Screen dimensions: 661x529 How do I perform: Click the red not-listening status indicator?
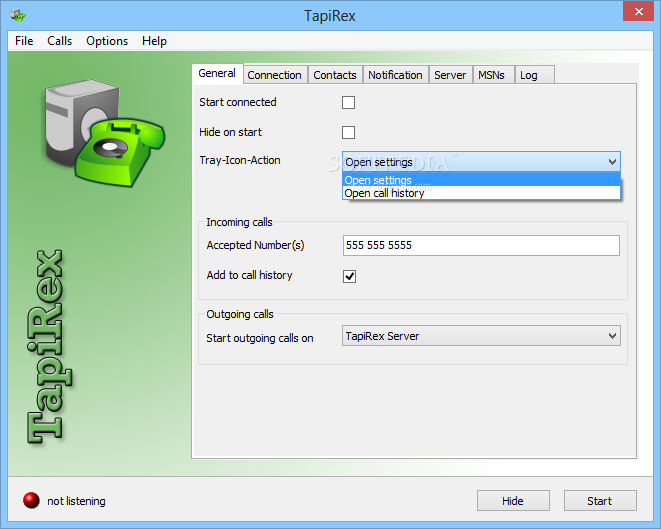[31, 500]
